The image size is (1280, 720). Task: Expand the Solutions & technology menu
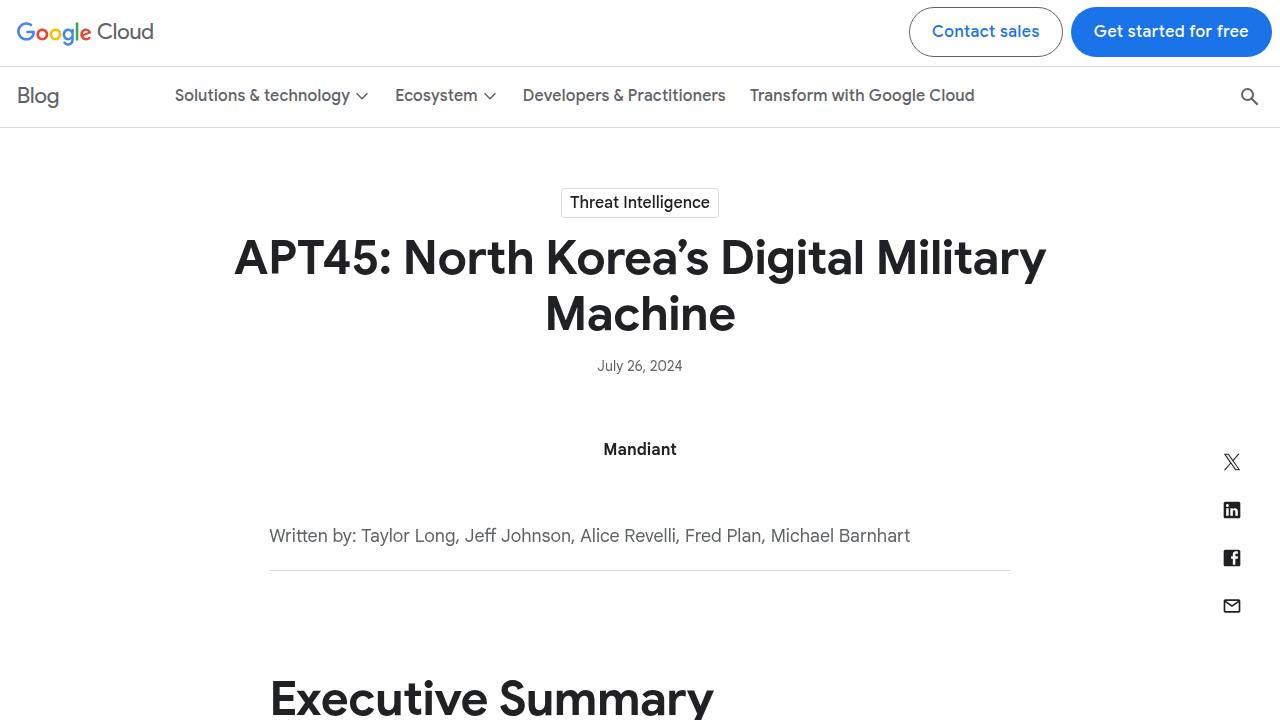(x=272, y=96)
